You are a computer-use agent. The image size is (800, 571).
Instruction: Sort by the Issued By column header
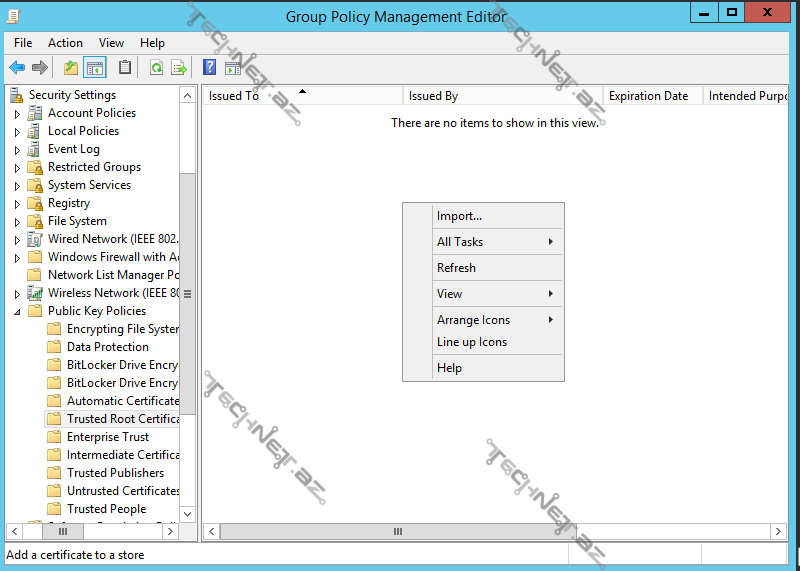[x=500, y=96]
